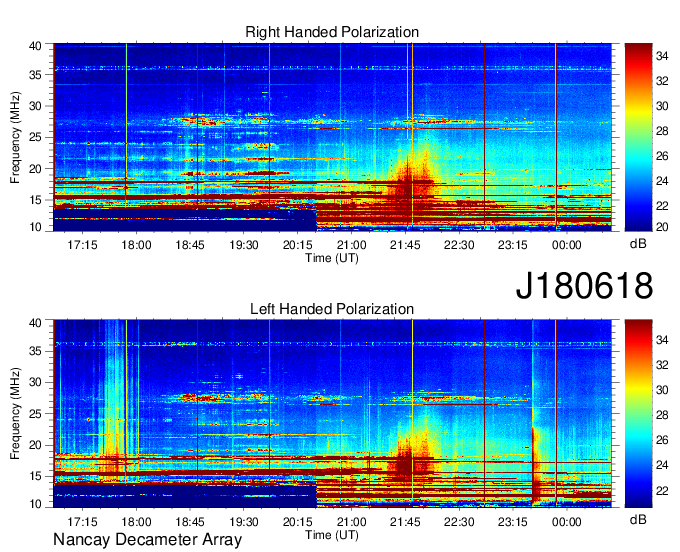Image resolution: width=680 pixels, height=552 pixels.
Task: Click the 00:00 time tick of Right Handed plot
Action: (566, 245)
